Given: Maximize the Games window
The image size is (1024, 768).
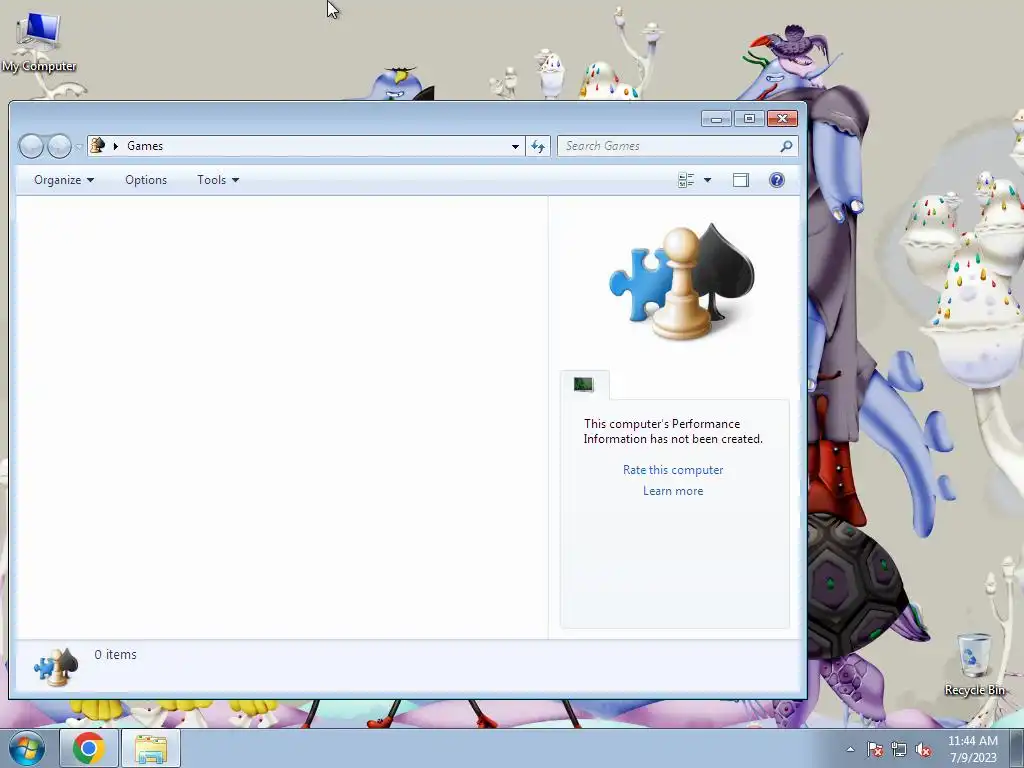Looking at the screenshot, I should tap(749, 118).
